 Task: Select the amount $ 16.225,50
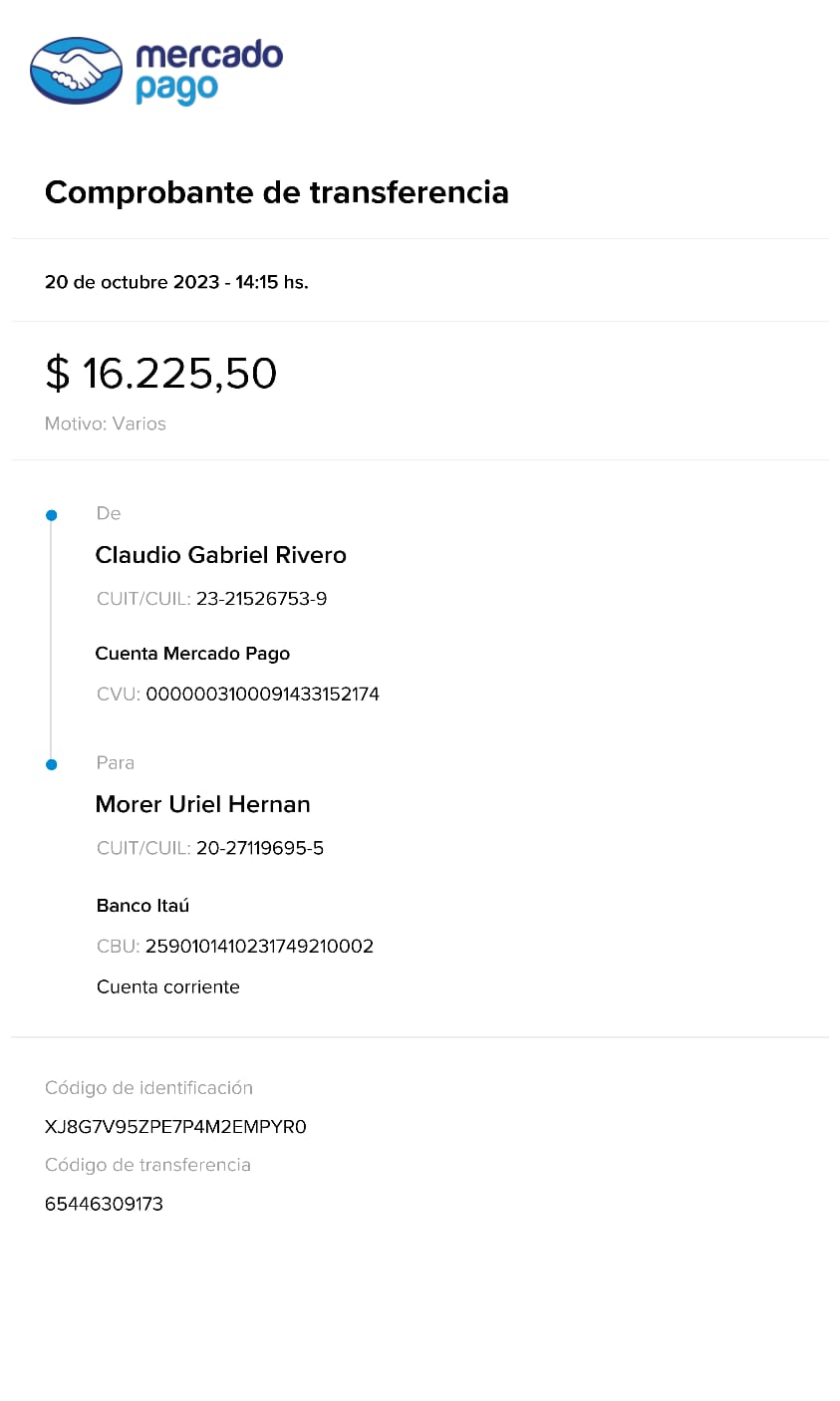160,374
